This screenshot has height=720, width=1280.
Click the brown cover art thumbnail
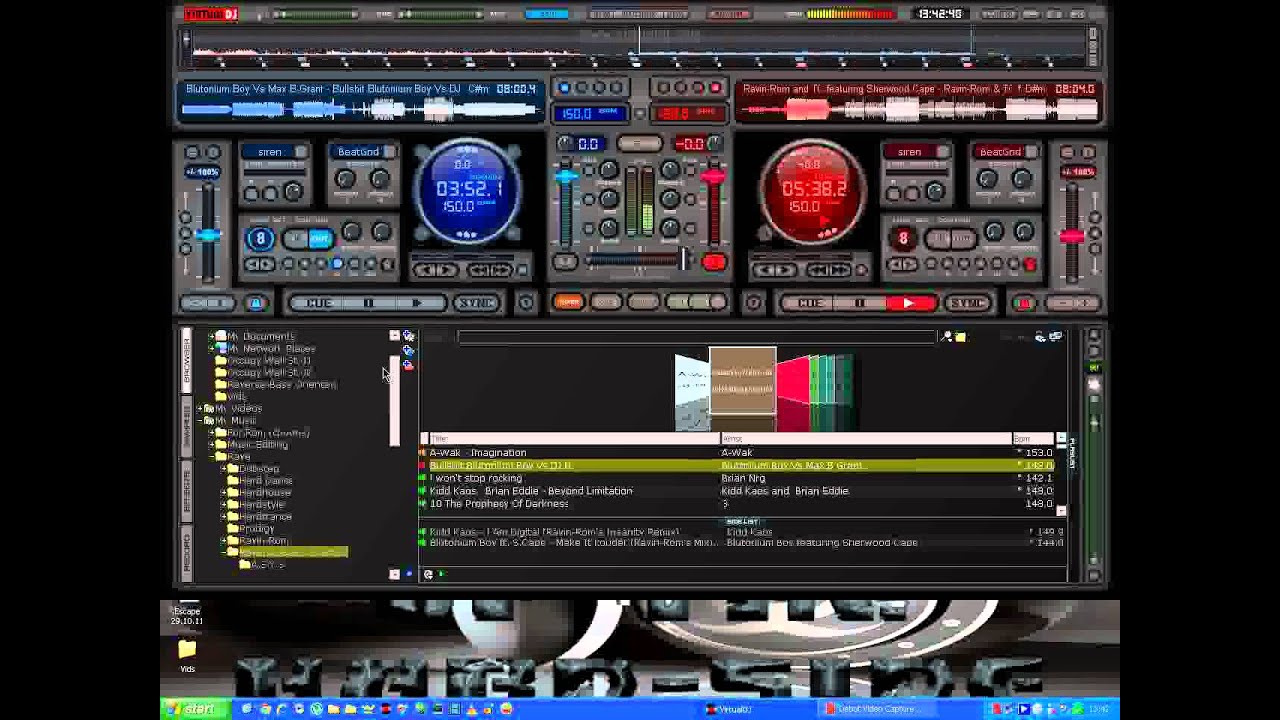coord(742,381)
